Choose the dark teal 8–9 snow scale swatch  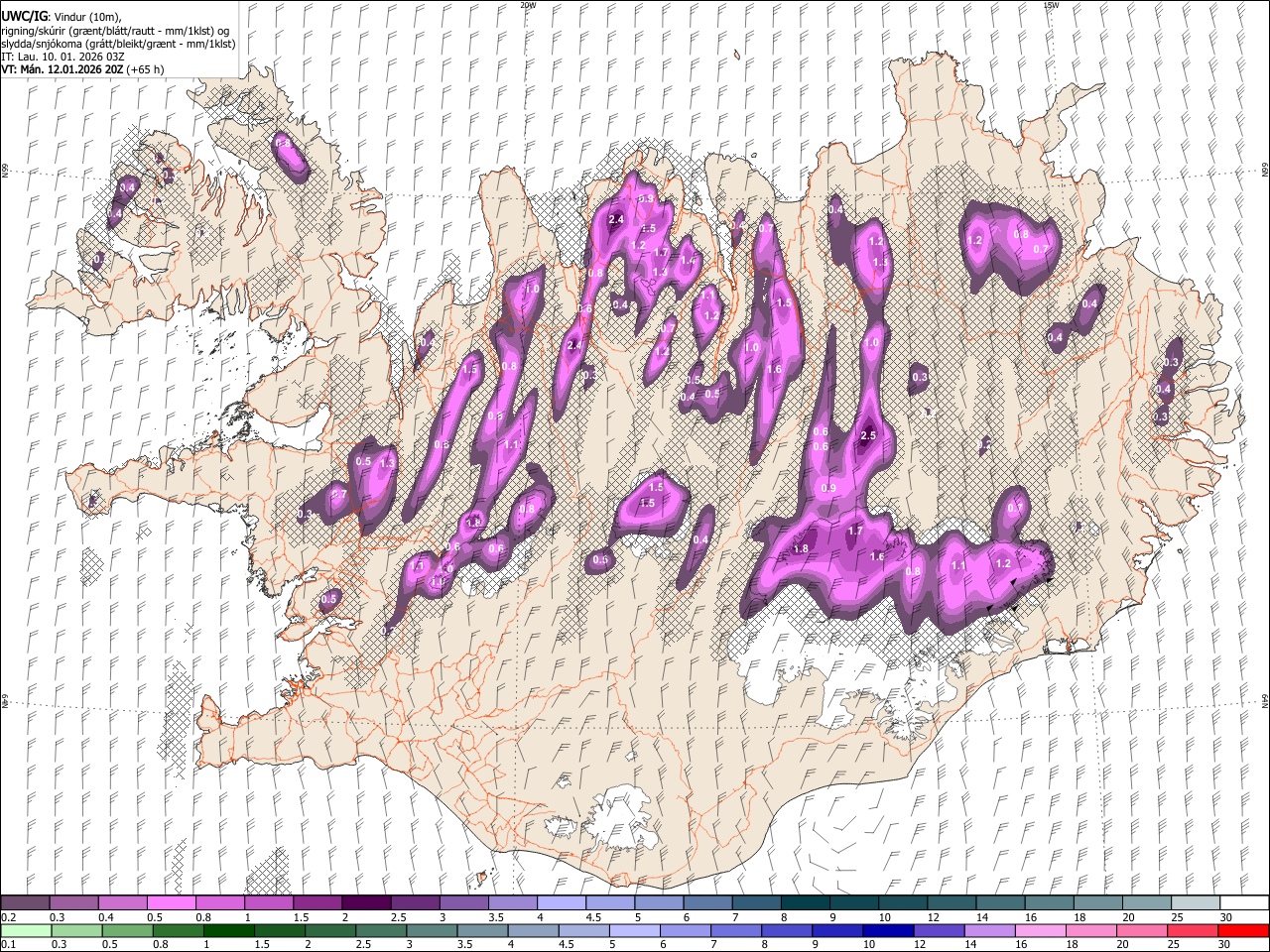(806, 902)
